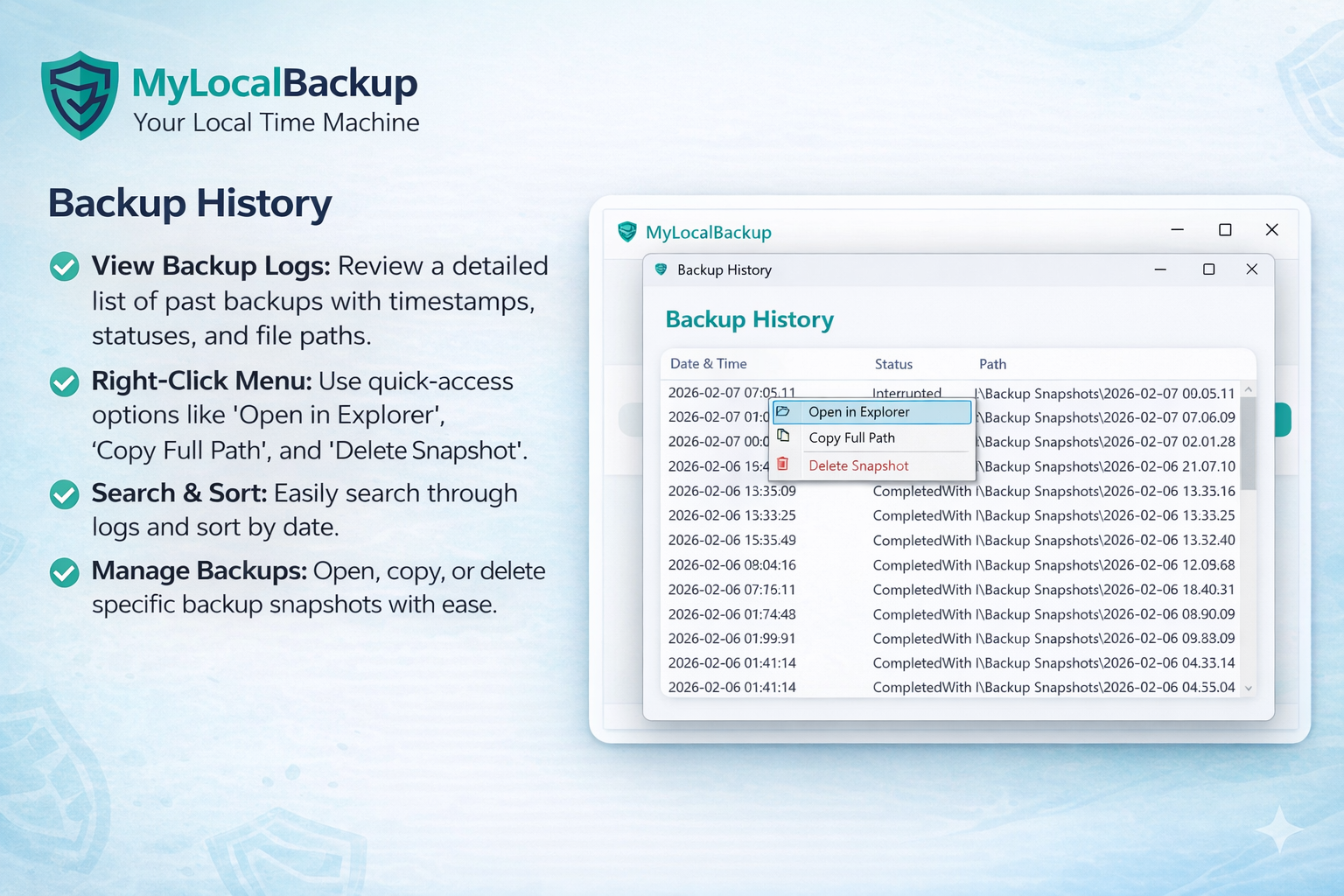Select Delete Snapshot from the context menu

tap(857, 465)
